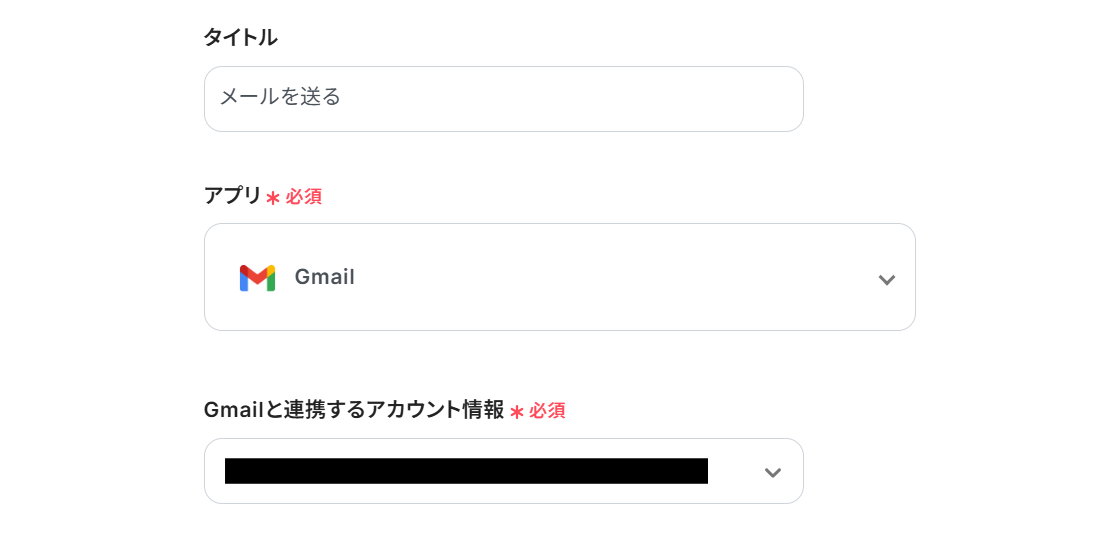Click the account dropdown's left edge padding
This screenshot has height=550, width=1114.
tap(214, 471)
